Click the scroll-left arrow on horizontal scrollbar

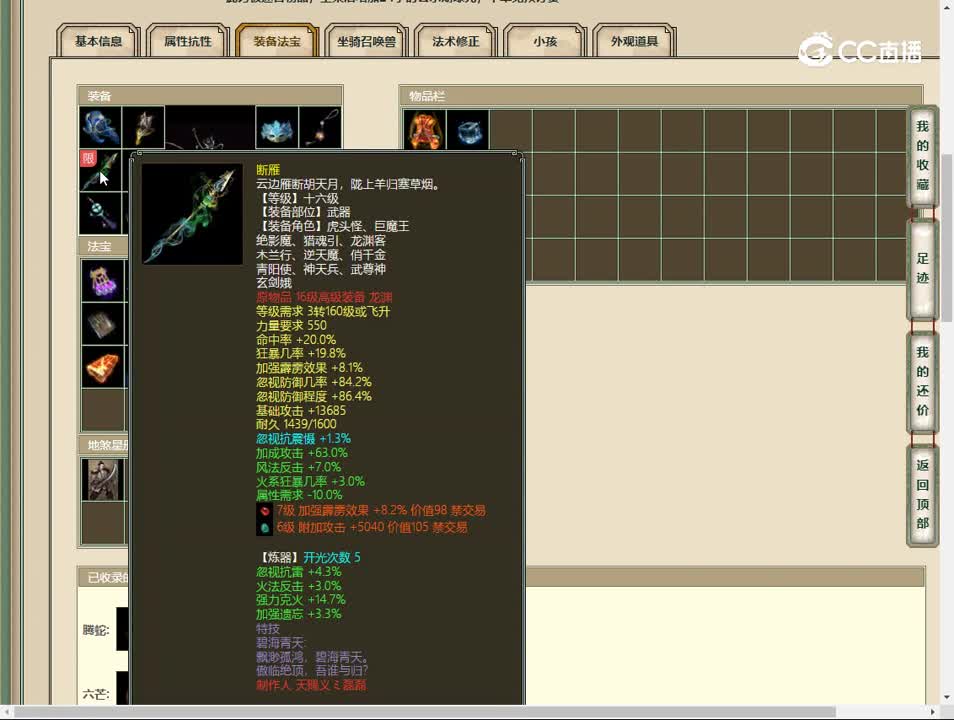click(x=6, y=711)
